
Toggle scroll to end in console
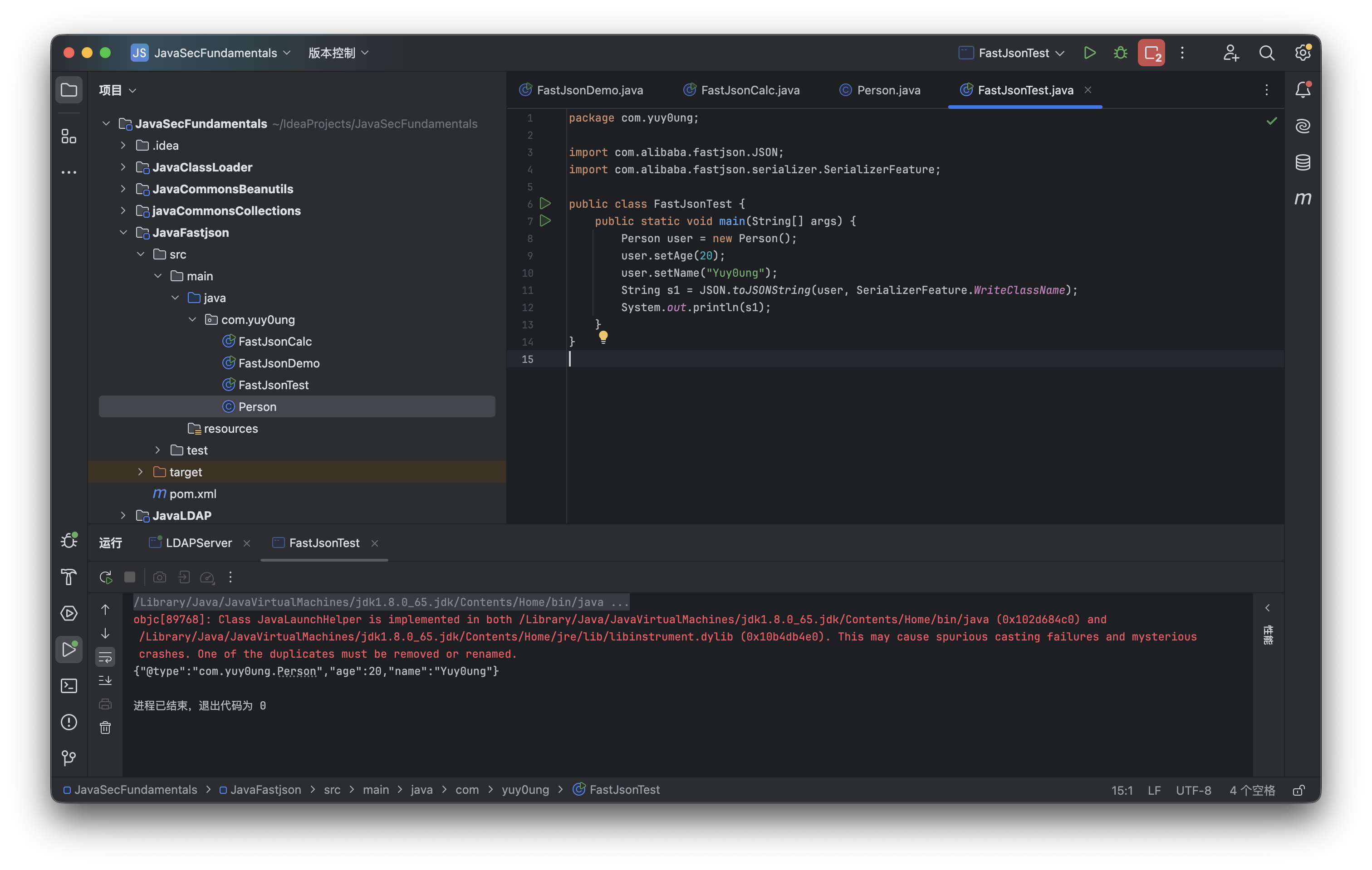105,680
